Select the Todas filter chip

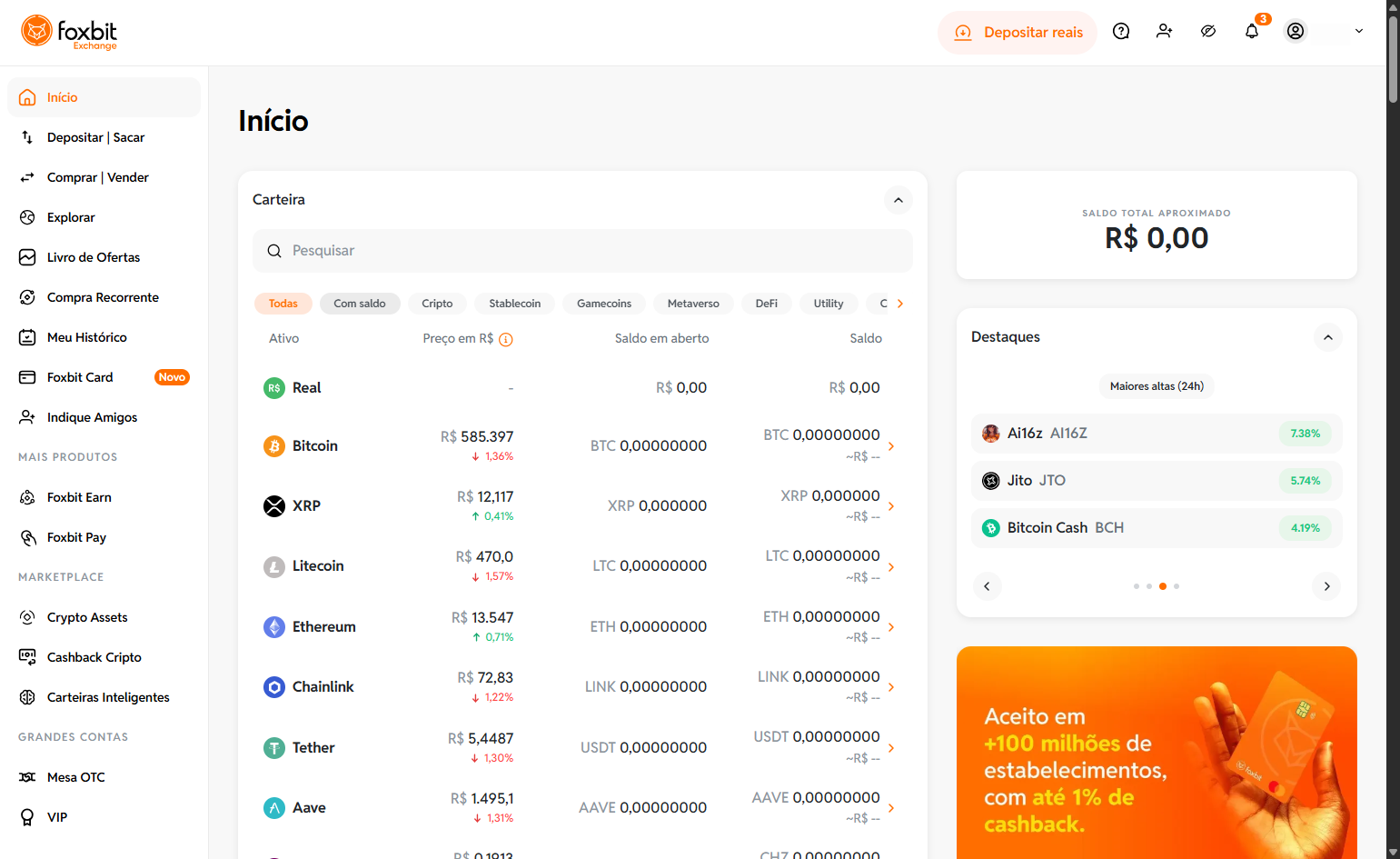(283, 304)
